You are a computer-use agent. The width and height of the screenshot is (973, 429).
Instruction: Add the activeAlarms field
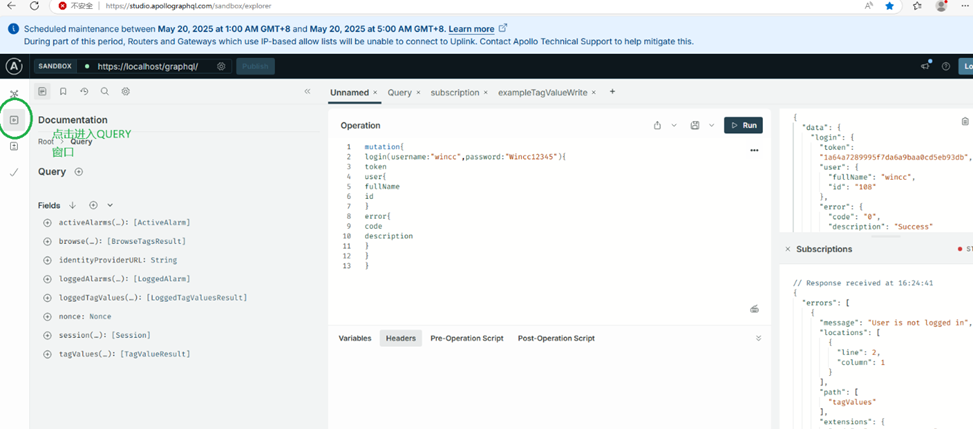pos(47,222)
